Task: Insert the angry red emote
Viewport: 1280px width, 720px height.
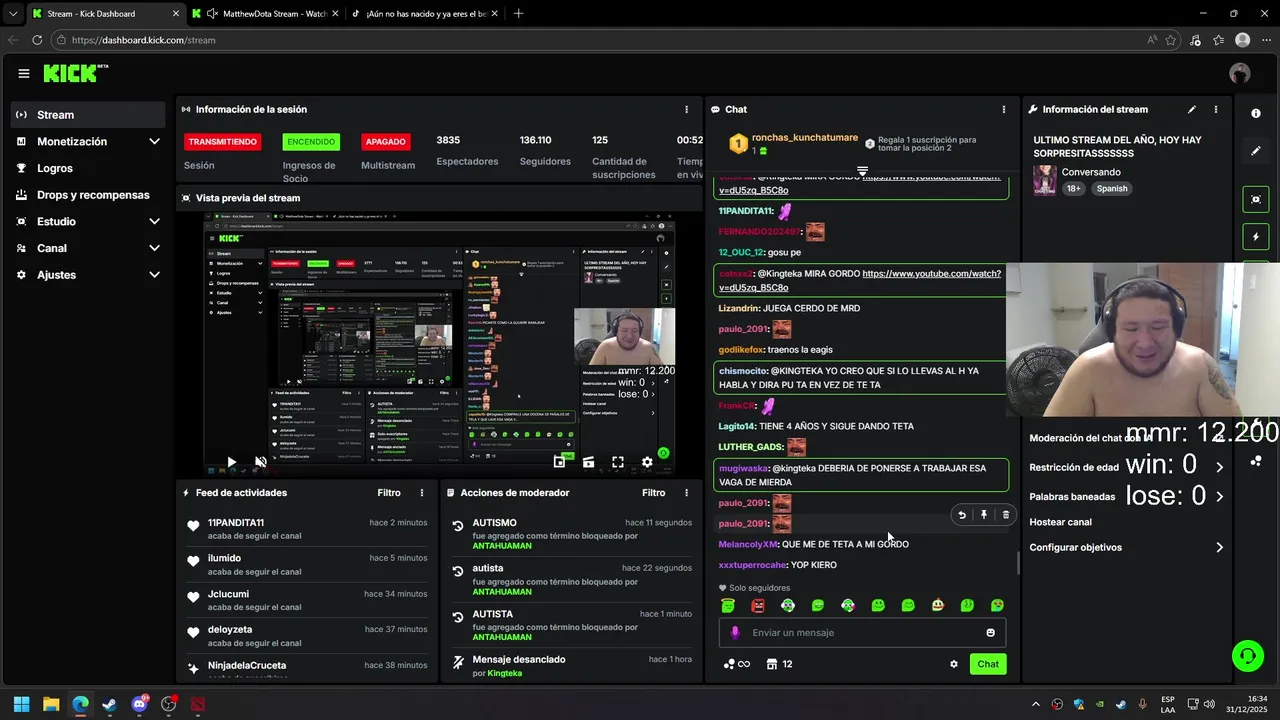Action: 758,605
